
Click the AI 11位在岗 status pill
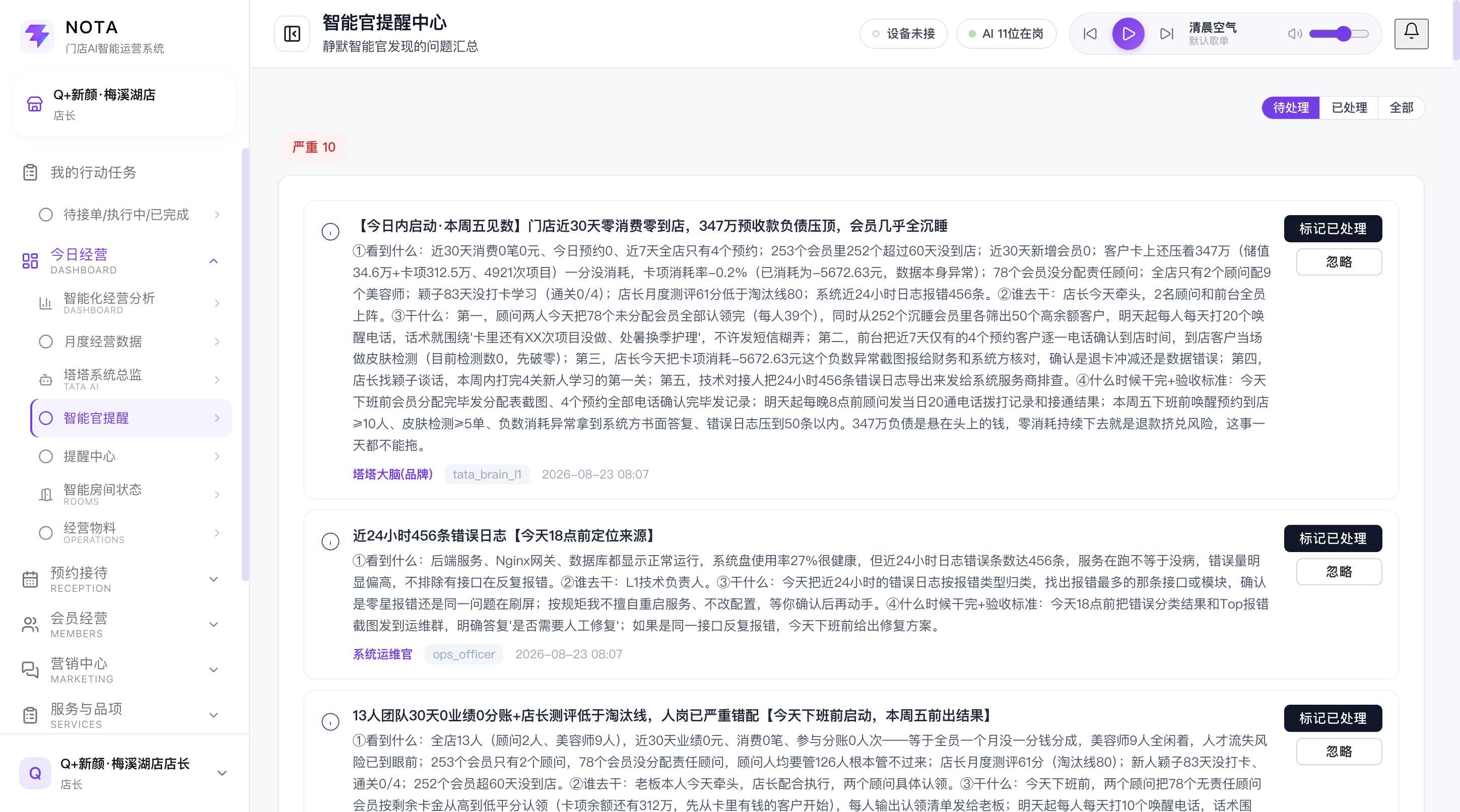click(x=1006, y=34)
